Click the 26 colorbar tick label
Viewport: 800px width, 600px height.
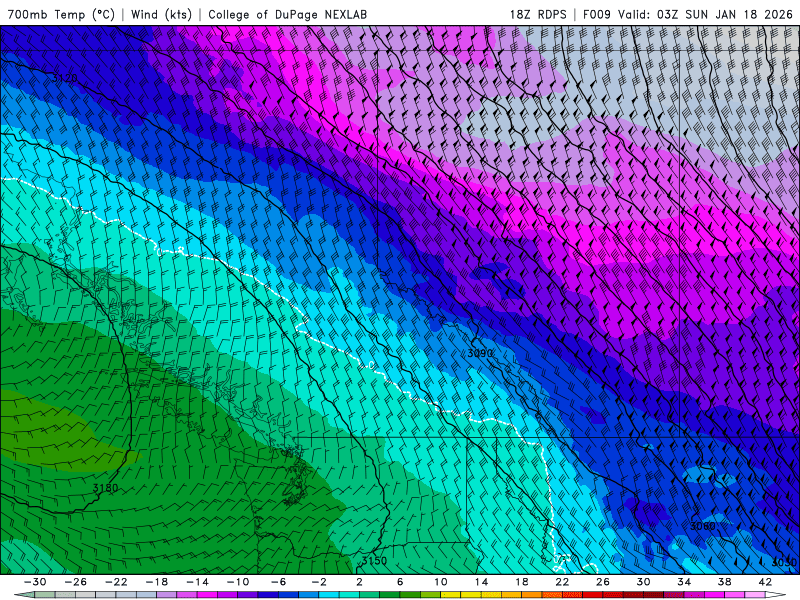(603, 582)
